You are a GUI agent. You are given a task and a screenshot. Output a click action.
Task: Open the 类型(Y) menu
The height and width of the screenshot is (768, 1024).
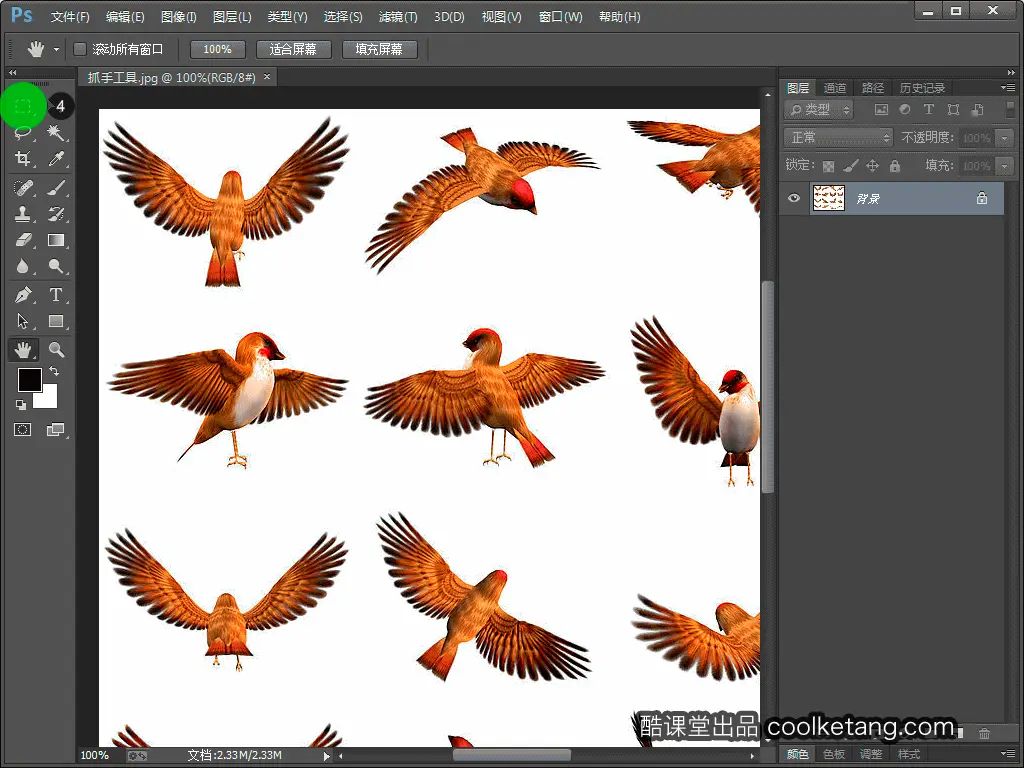coord(287,17)
